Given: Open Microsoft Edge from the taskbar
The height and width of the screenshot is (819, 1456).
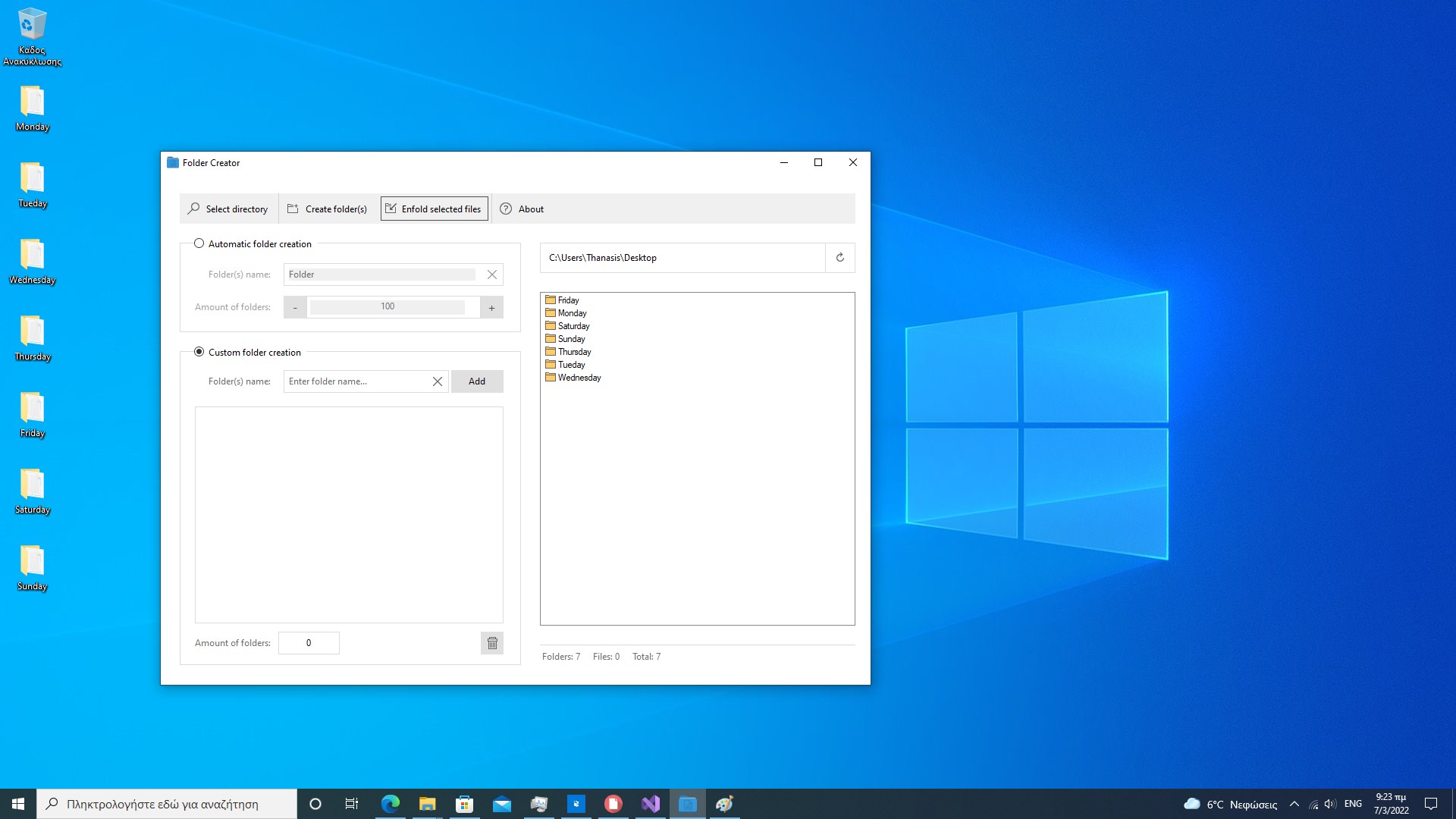Looking at the screenshot, I should click(x=391, y=804).
